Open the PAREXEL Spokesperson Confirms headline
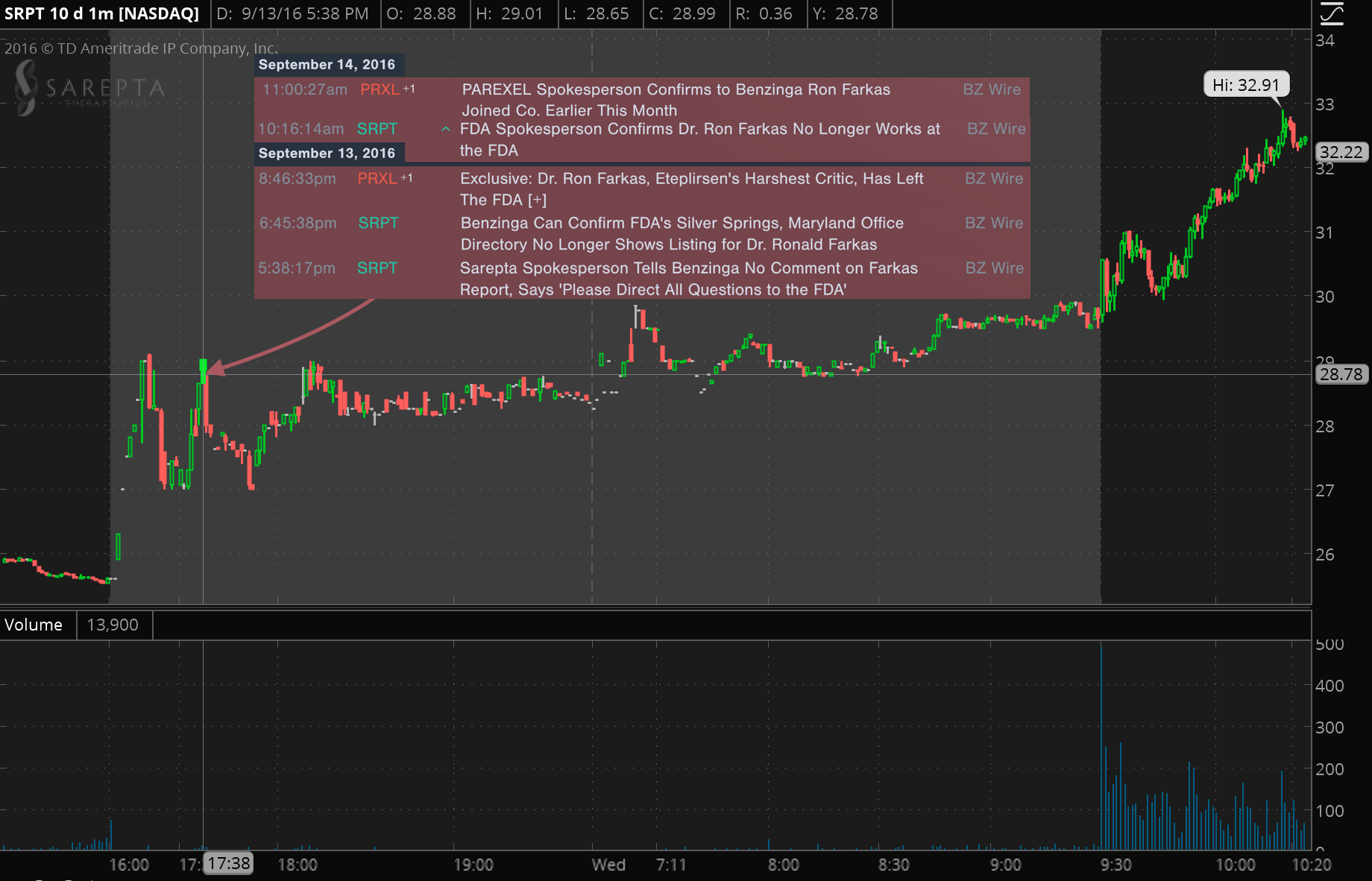This screenshot has width=1372, height=881. [x=676, y=100]
